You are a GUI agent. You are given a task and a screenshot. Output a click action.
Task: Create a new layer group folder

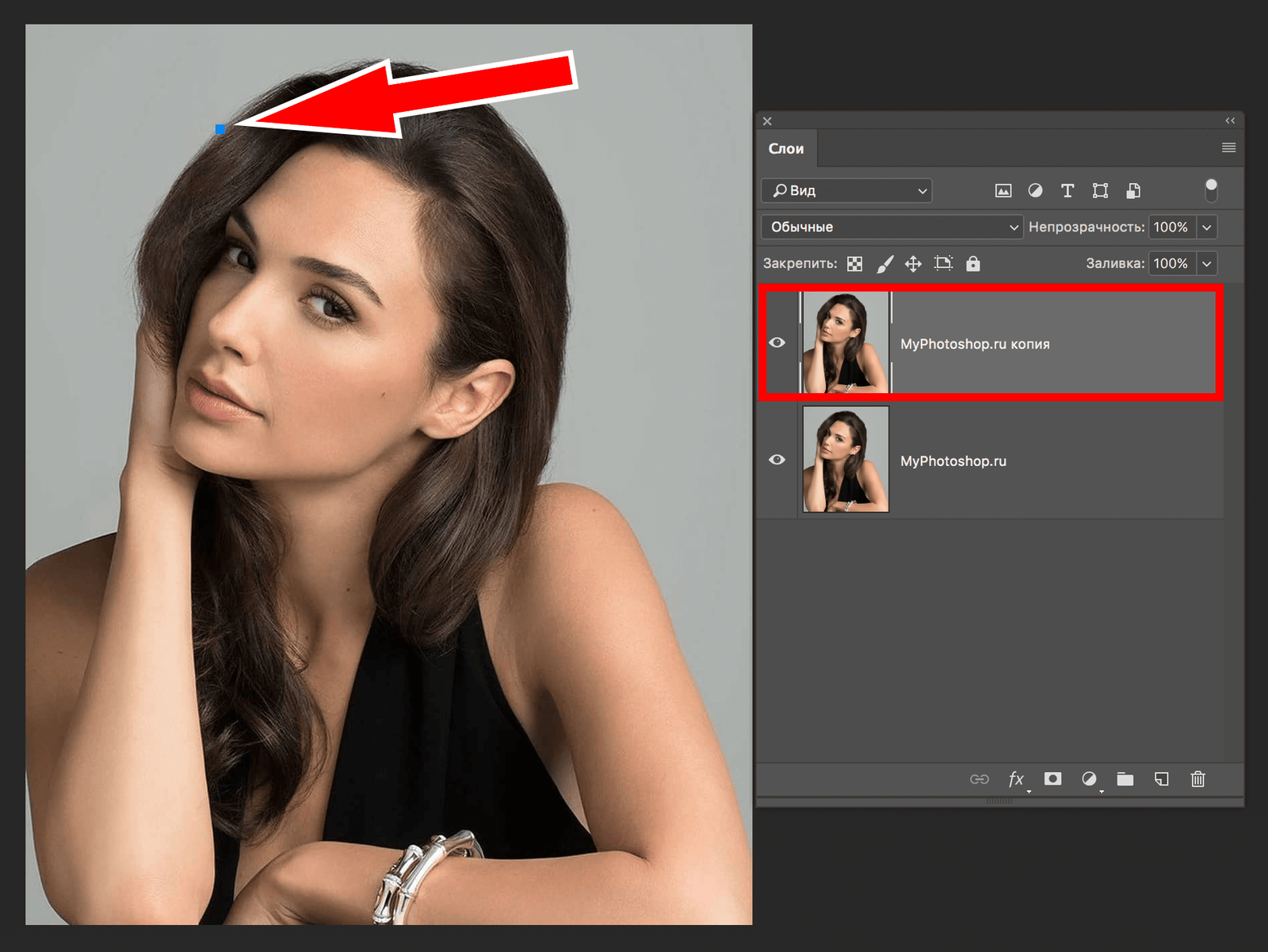tap(1125, 779)
